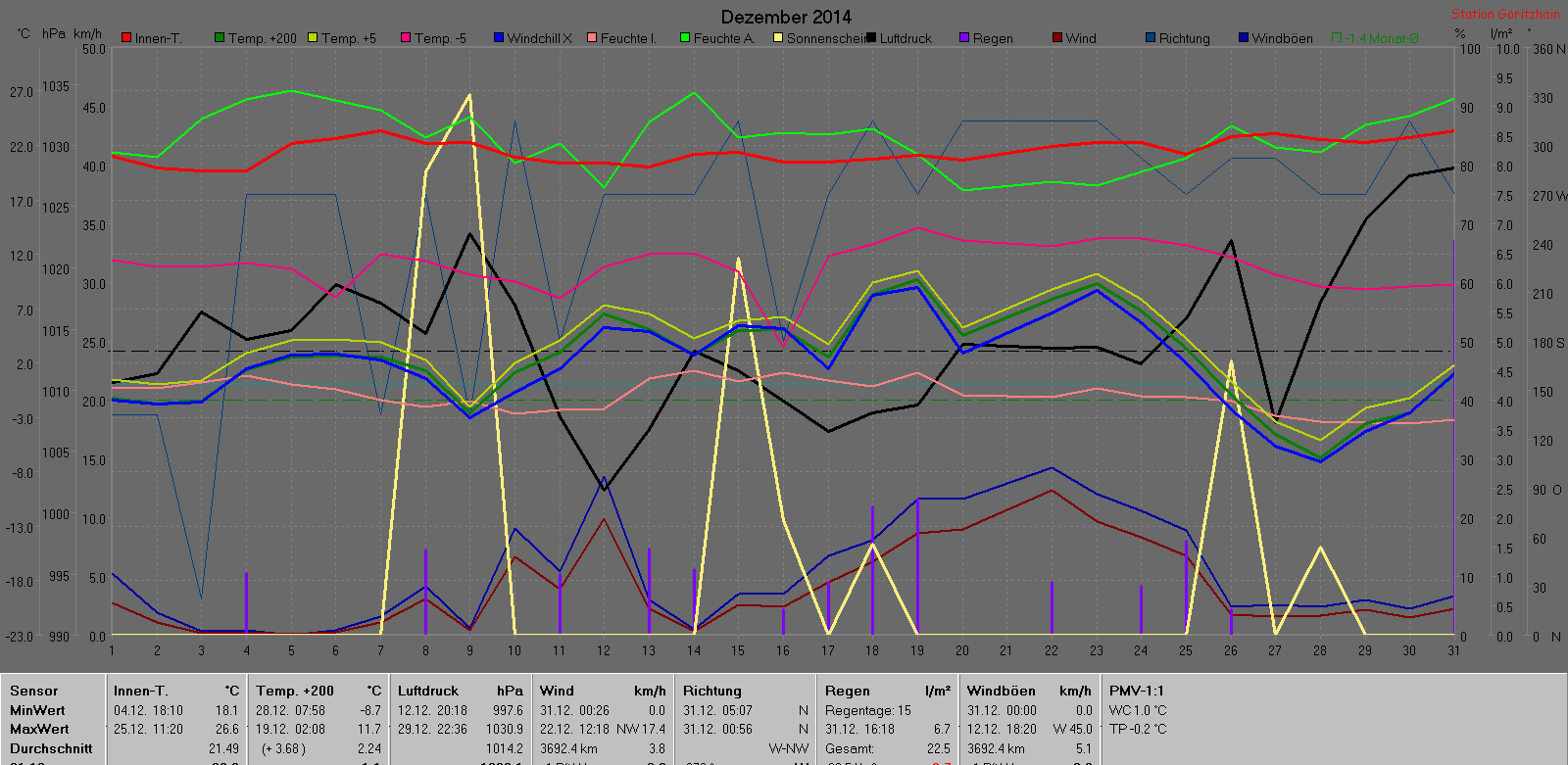Click the Windböen max value W 45.0
This screenshot has height=765, width=1568.
1073,729
